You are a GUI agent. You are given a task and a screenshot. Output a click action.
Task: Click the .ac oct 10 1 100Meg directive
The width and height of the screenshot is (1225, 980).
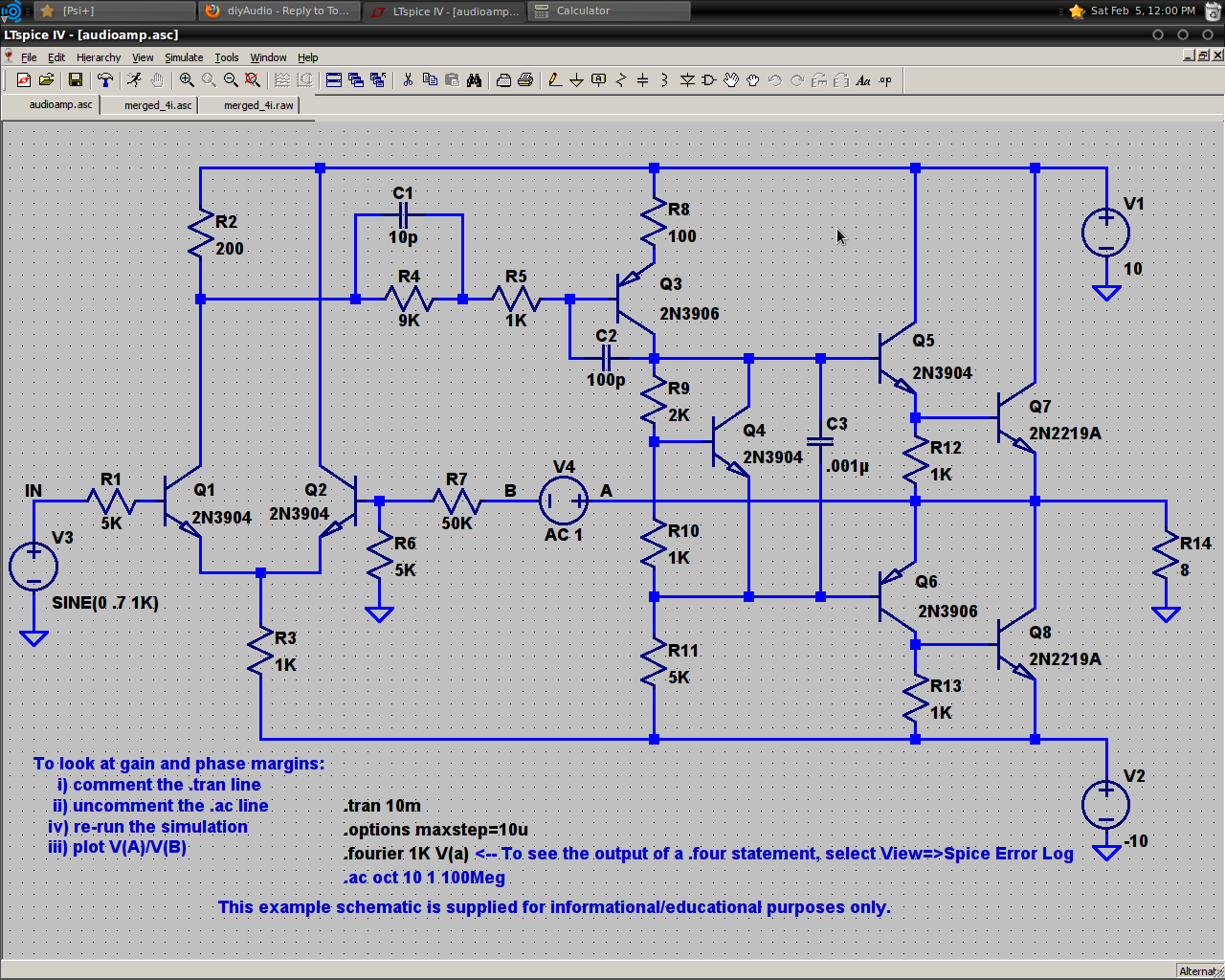coord(424,878)
